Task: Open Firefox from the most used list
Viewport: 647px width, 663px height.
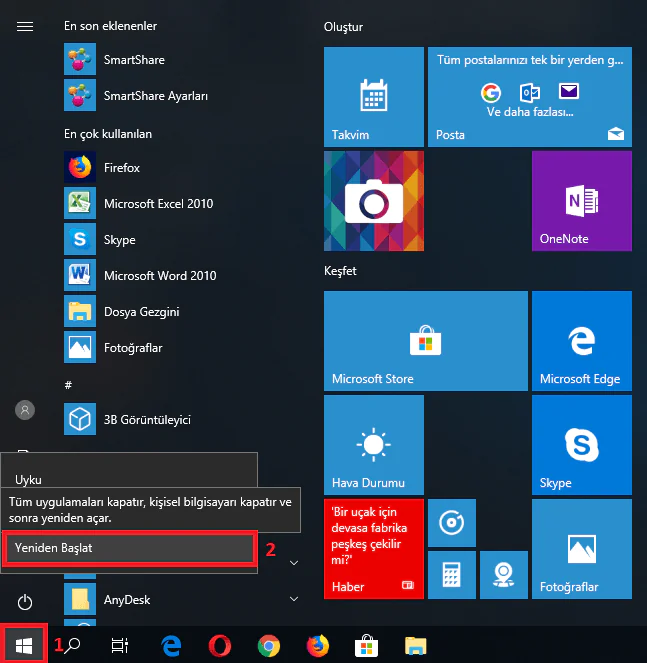Action: point(121,168)
